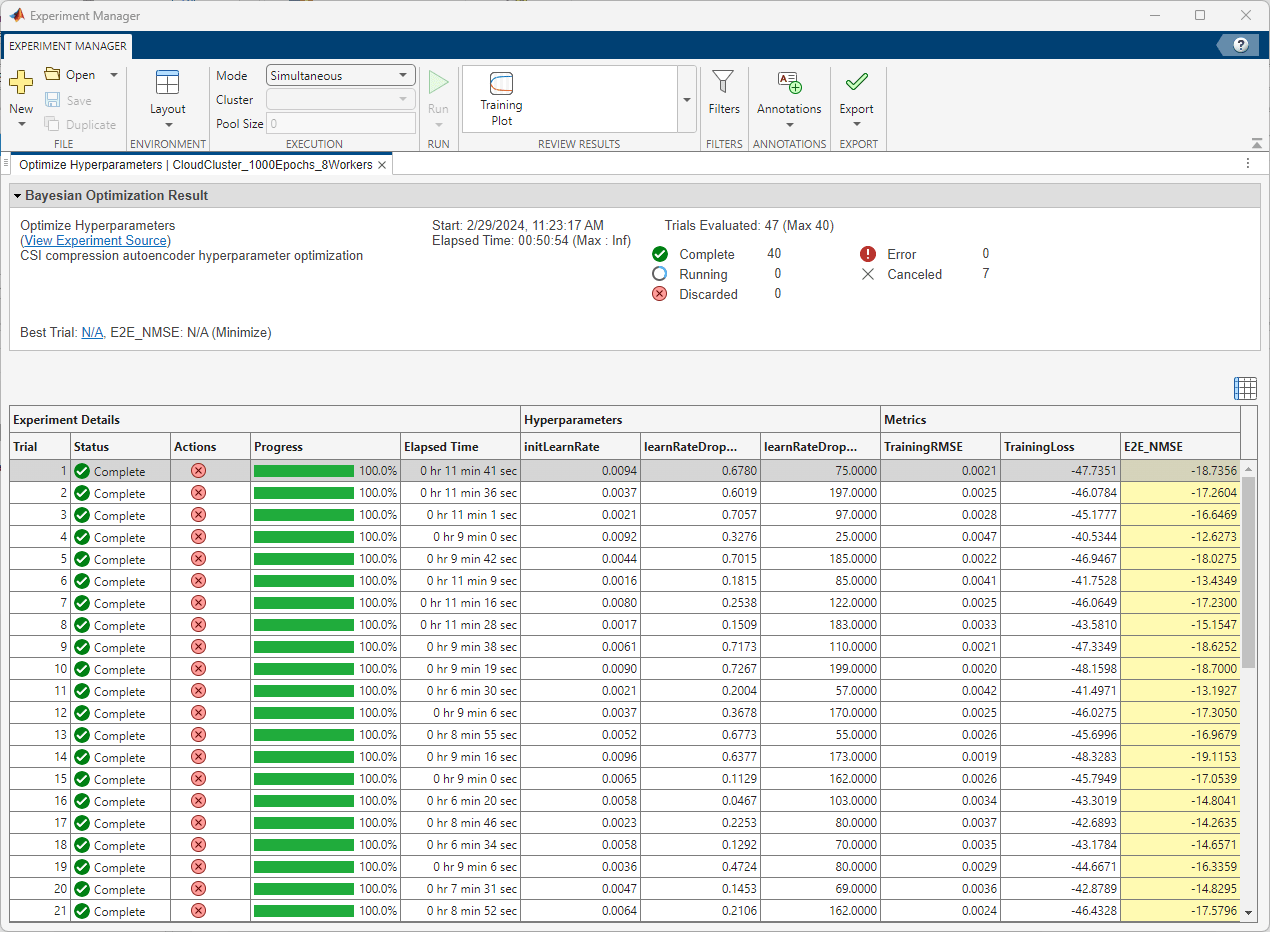Click the View Experiment Source link
1270x932 pixels.
94,240
